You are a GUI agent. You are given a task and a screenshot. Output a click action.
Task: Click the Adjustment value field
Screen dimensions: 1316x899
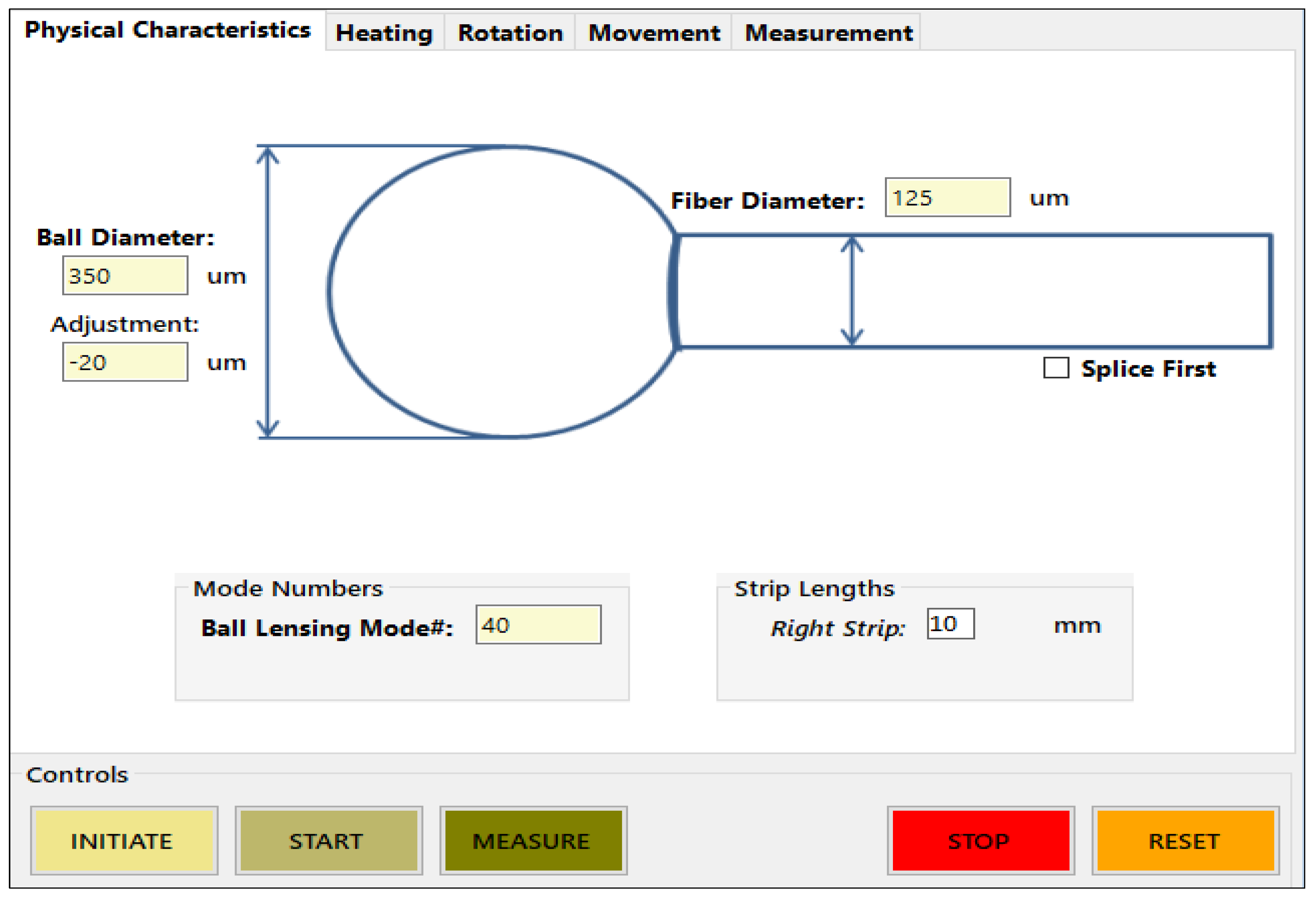pyautogui.click(x=125, y=362)
